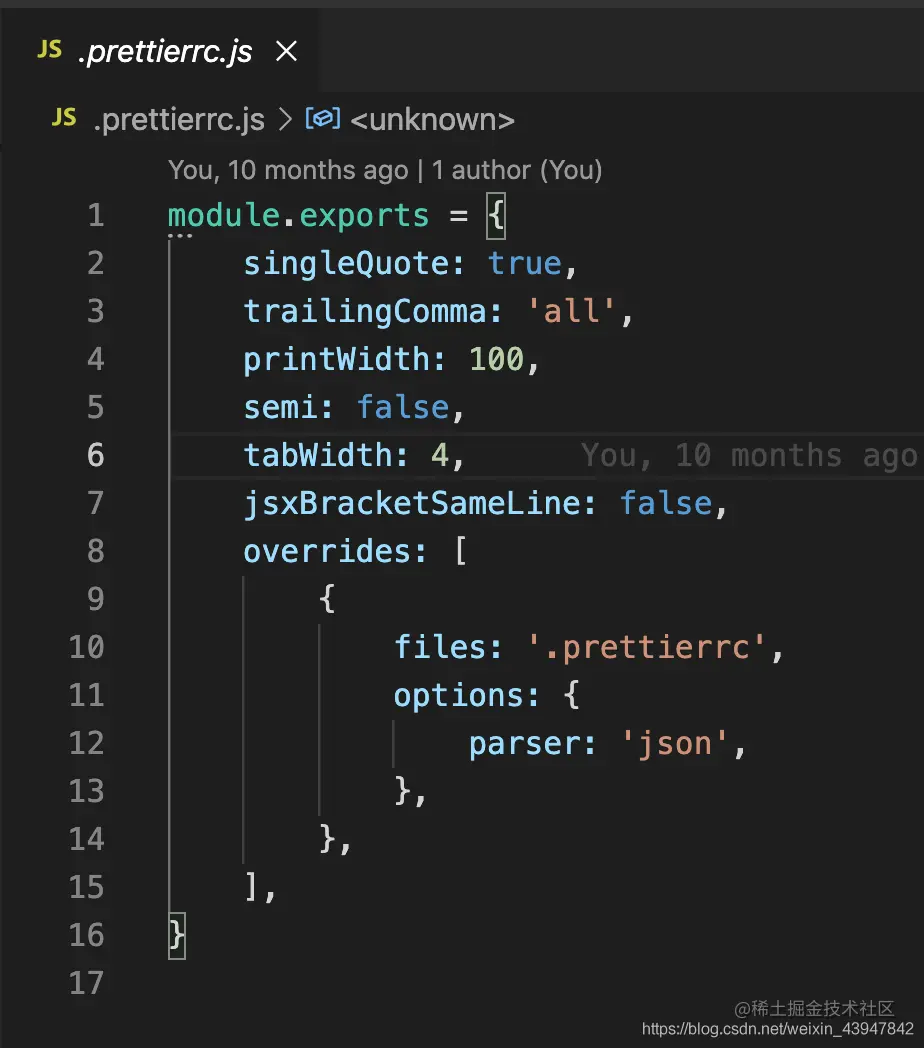Click the symbol icon before <unknown>

[323, 119]
